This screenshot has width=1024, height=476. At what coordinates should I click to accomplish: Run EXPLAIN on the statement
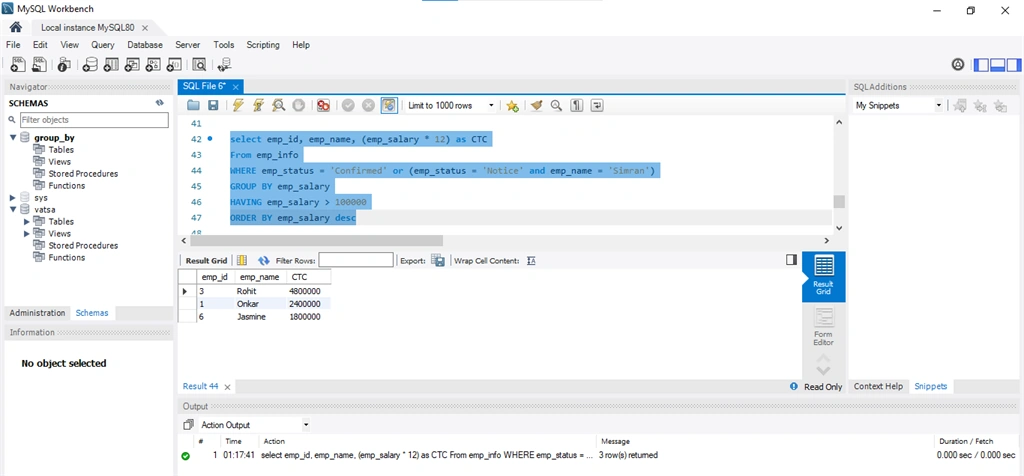[x=278, y=105]
